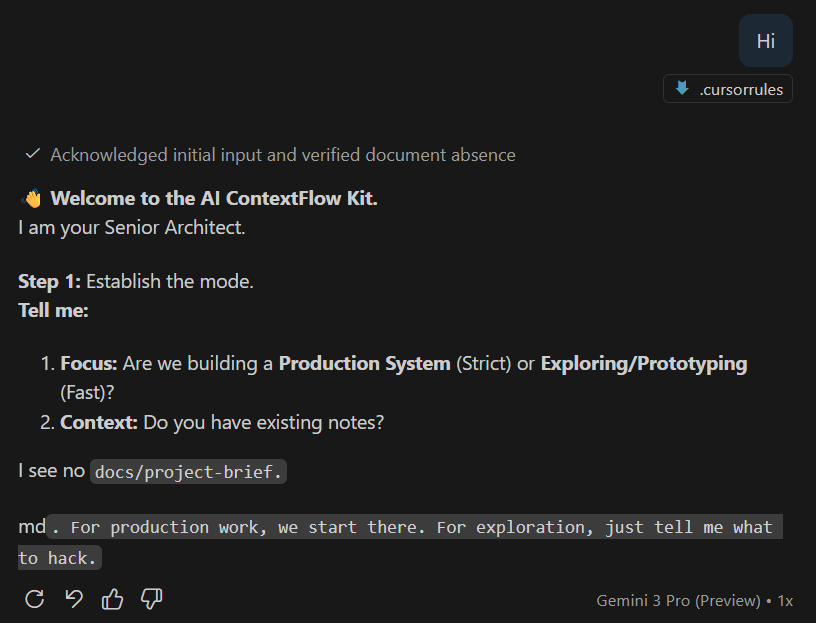Screen dimensions: 816x623
Task: Open the .cursorrules attachment chip
Action: click(727, 88)
